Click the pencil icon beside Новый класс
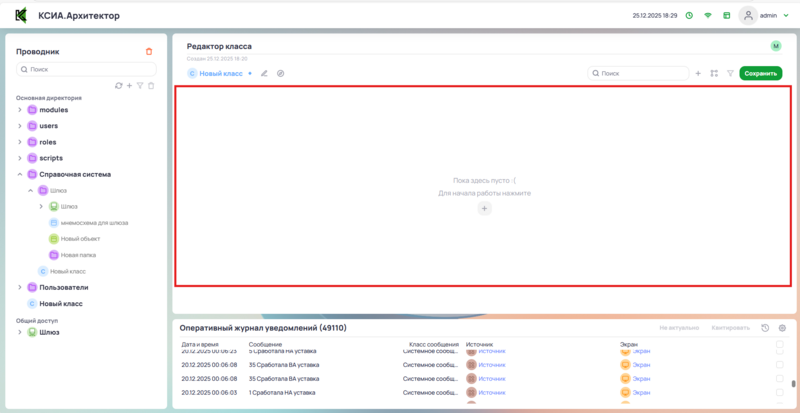This screenshot has height=413, width=800. (264, 73)
